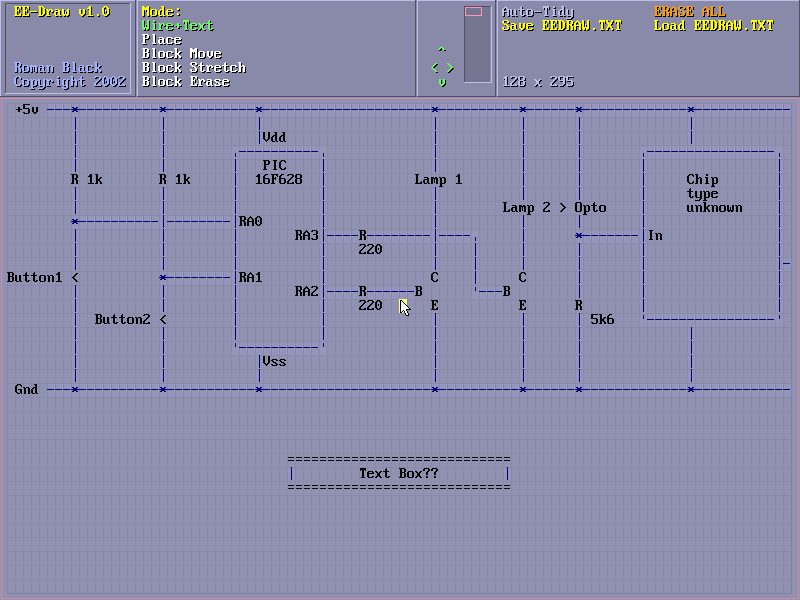Click Auto-Tidy option
800x600 pixels.
(x=538, y=12)
